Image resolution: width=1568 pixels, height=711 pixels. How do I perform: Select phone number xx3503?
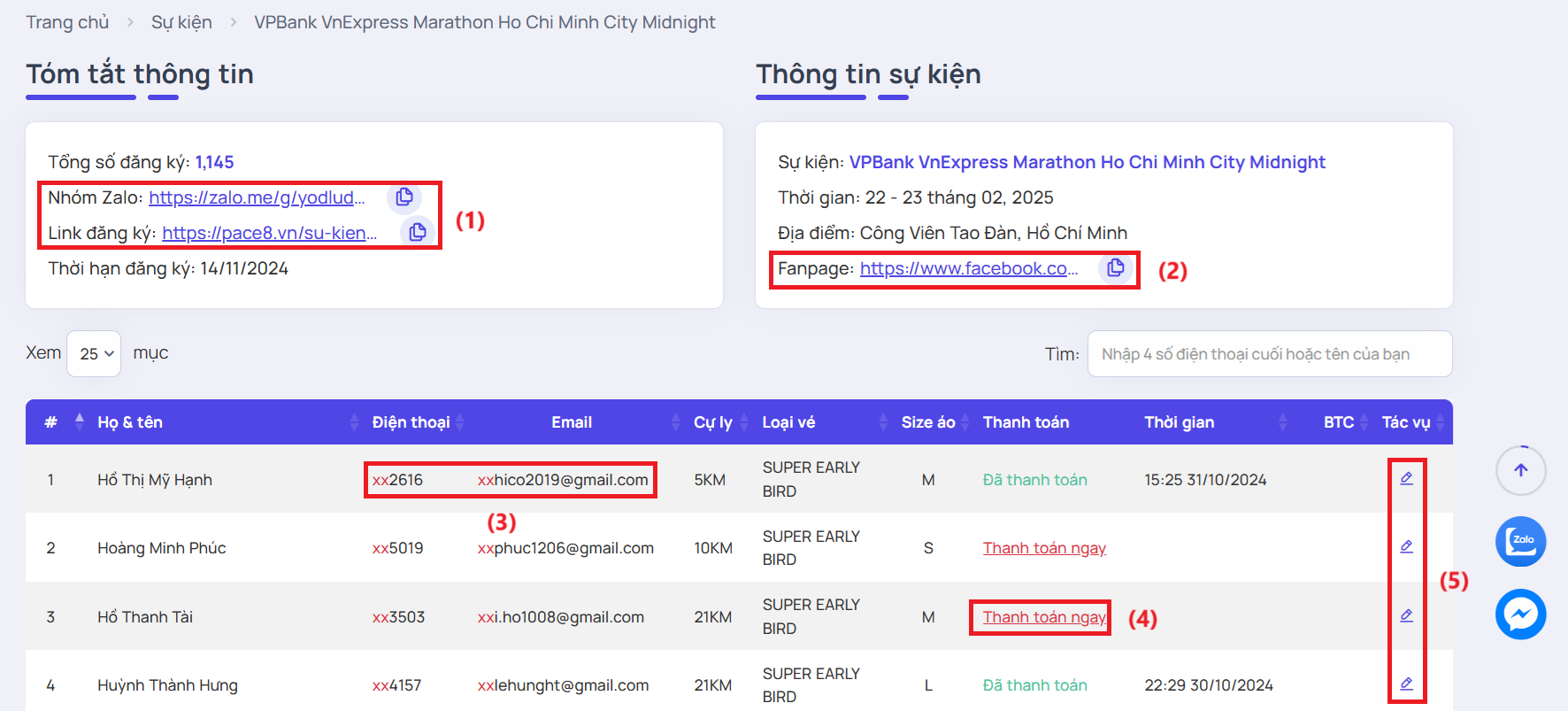tap(398, 617)
